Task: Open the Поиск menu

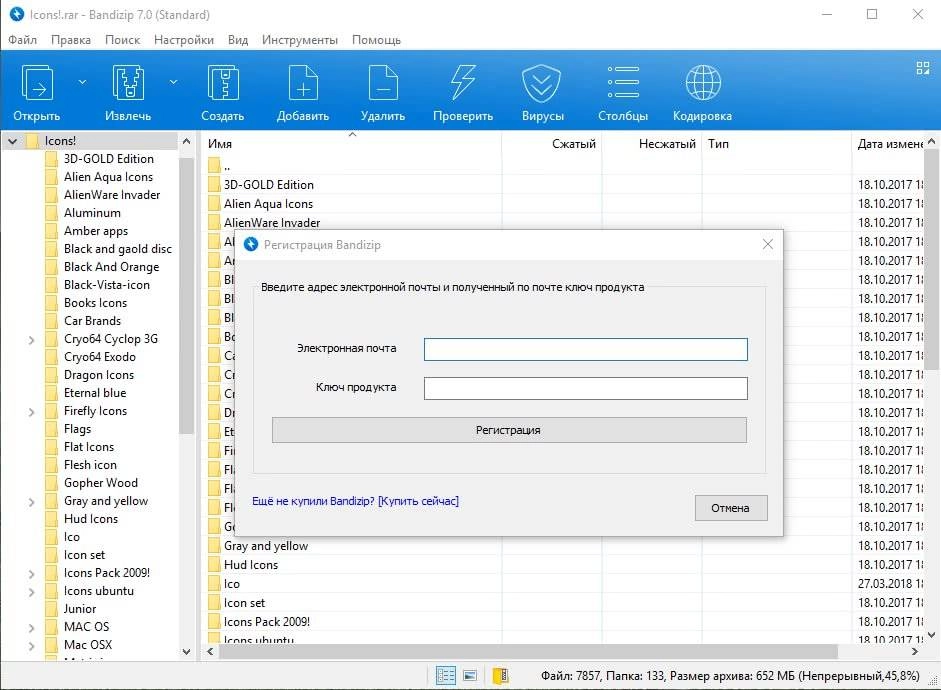Action: 122,40
